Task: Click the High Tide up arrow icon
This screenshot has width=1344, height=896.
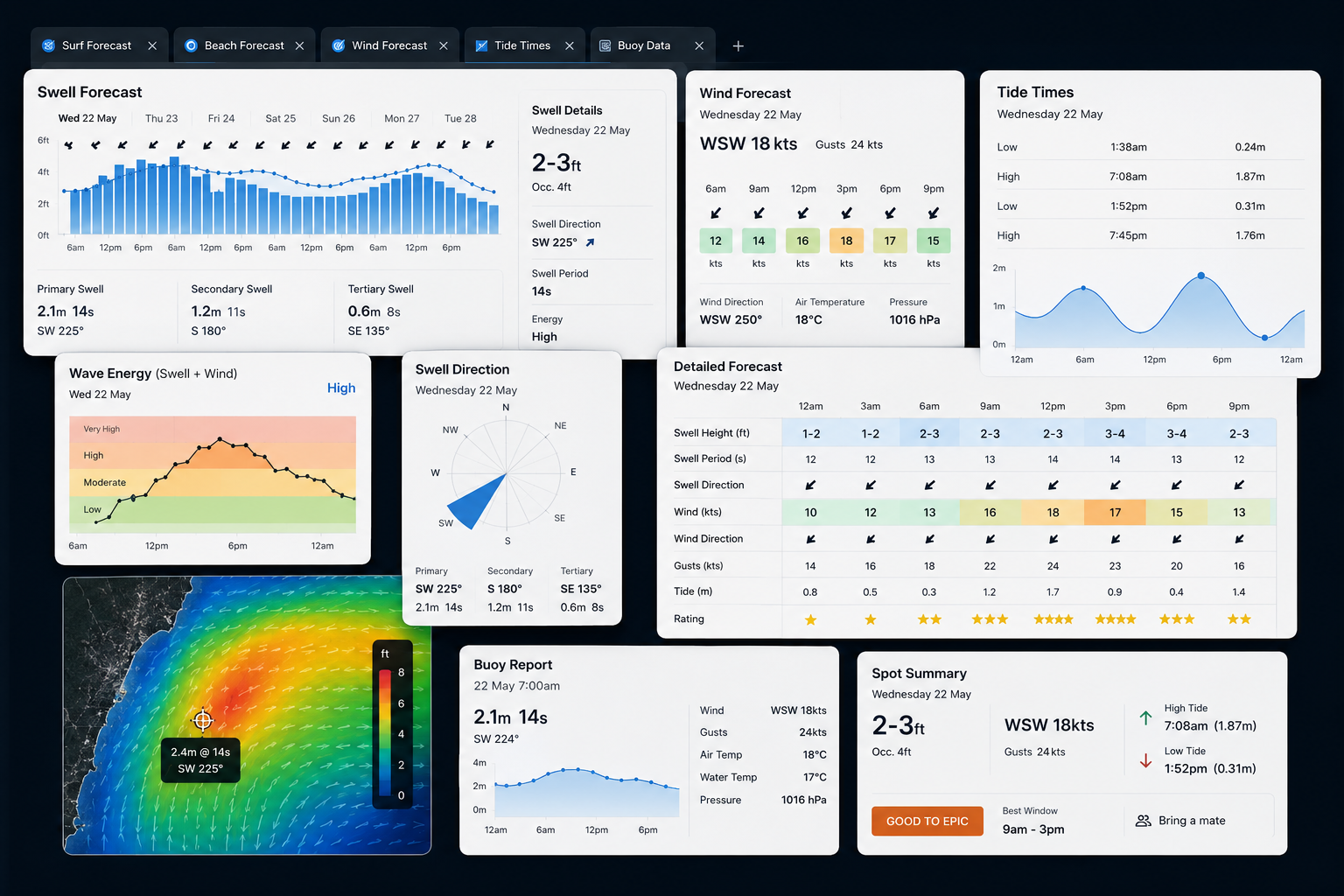Action: coord(1145,718)
